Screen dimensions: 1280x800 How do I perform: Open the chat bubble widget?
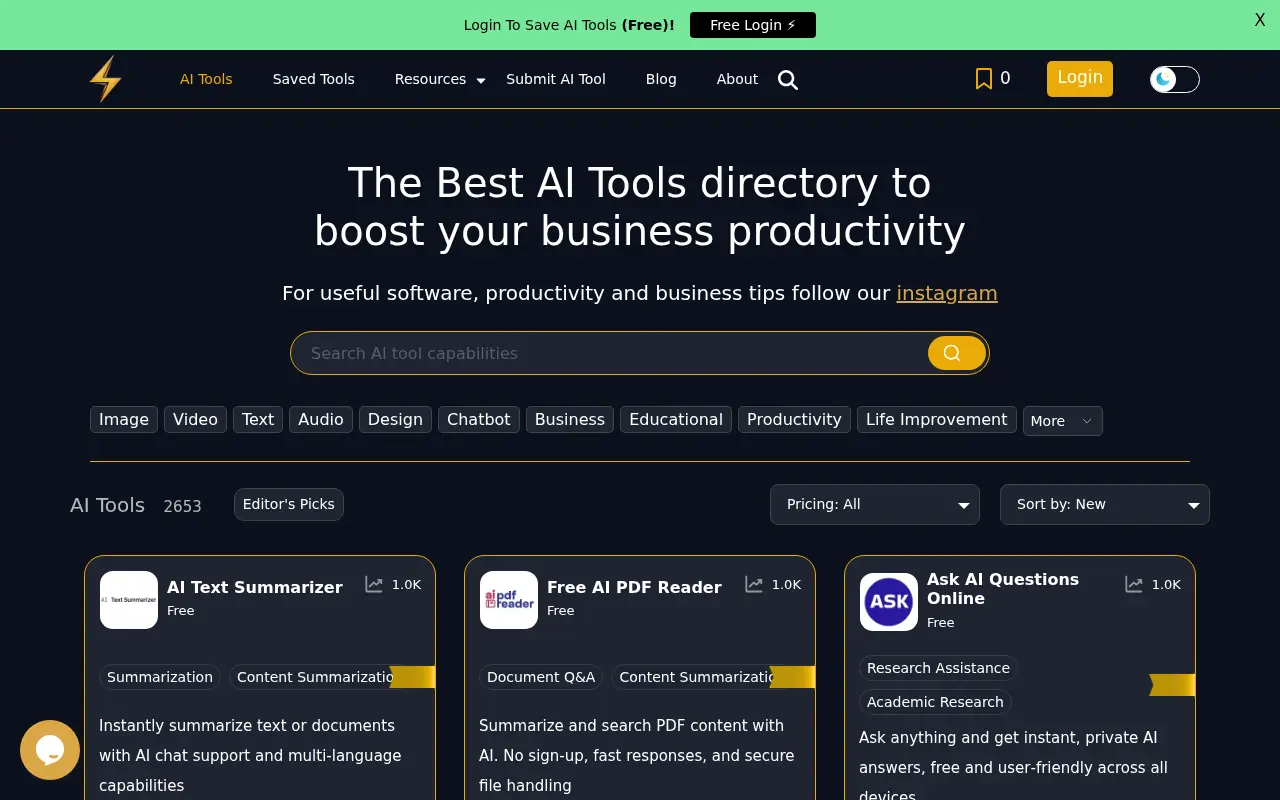[x=50, y=749]
